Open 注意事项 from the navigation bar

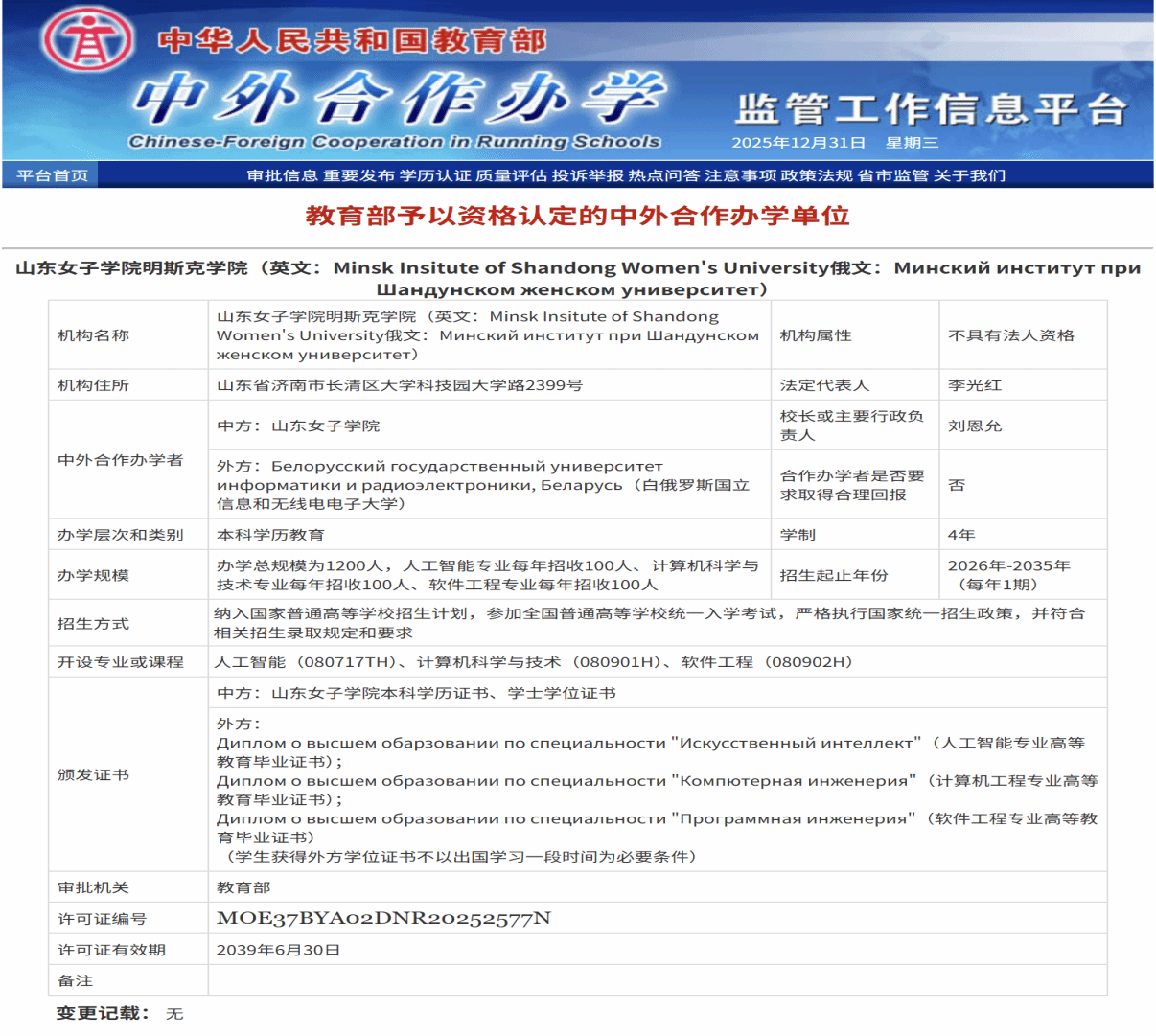point(740,175)
